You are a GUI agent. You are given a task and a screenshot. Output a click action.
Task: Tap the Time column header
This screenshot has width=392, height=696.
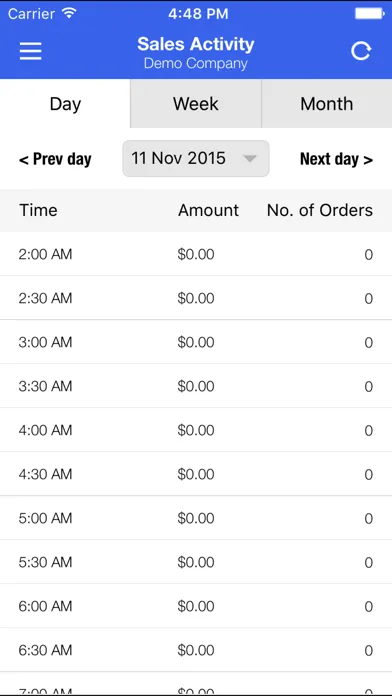(x=38, y=210)
